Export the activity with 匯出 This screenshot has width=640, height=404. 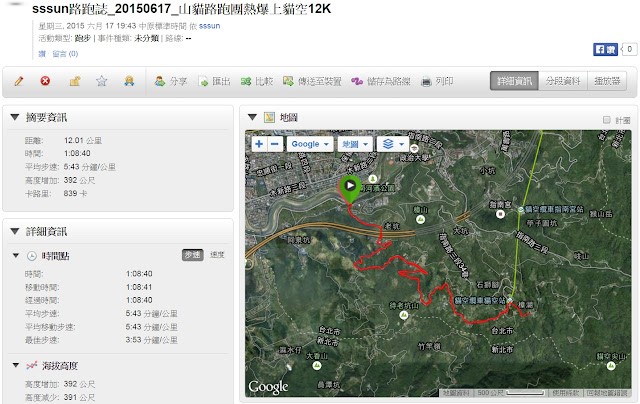[x=214, y=81]
